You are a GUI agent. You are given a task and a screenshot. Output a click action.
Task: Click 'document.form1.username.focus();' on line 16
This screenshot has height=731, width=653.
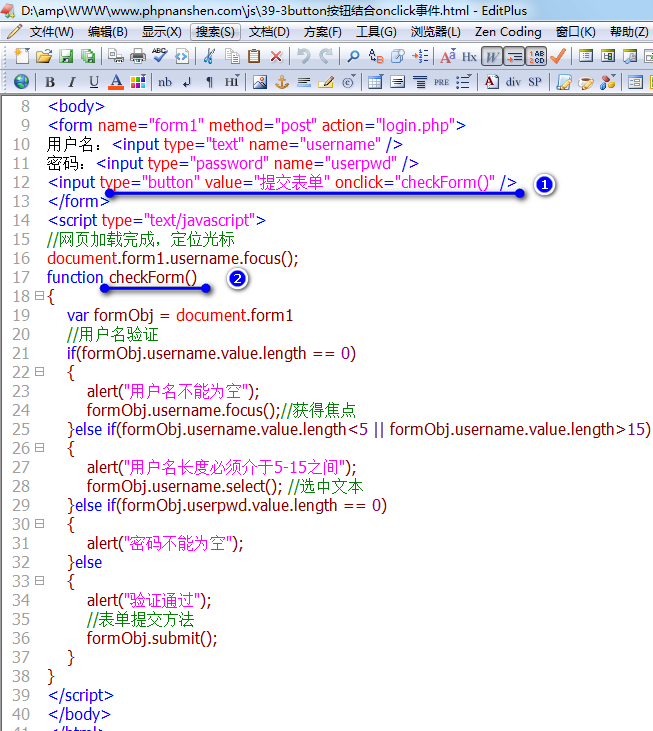tap(172, 258)
